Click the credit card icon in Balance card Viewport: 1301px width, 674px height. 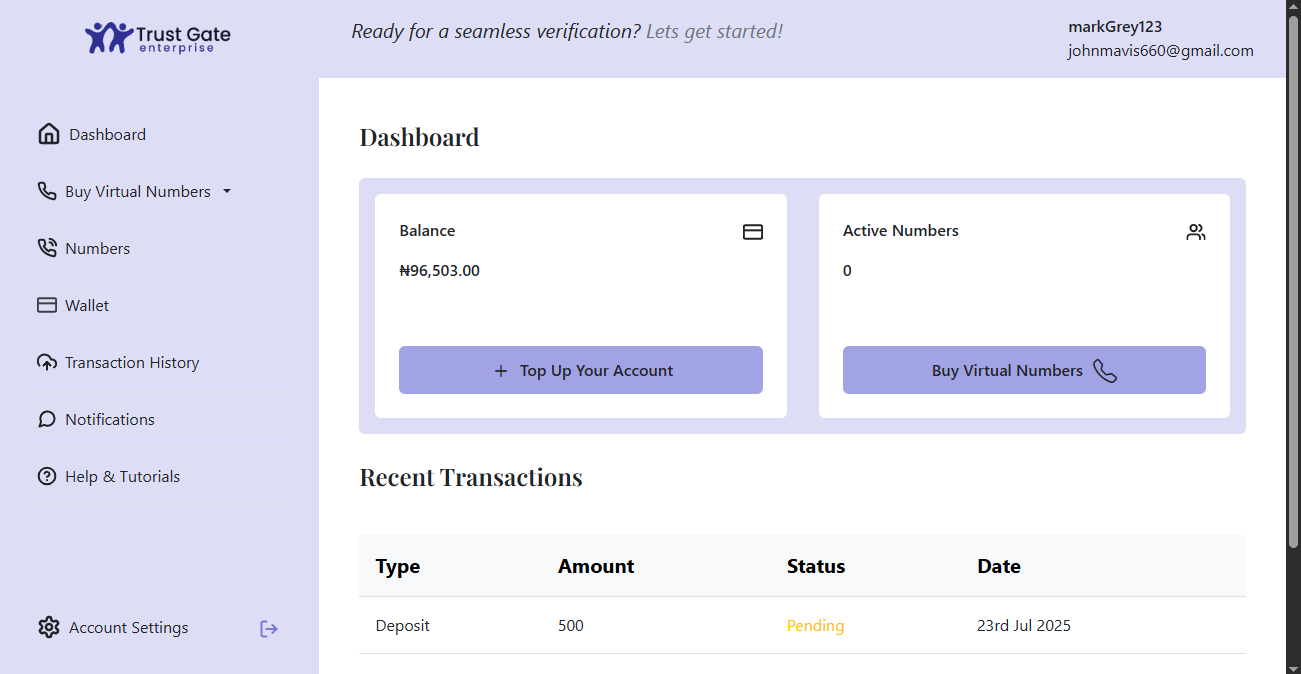coord(753,232)
